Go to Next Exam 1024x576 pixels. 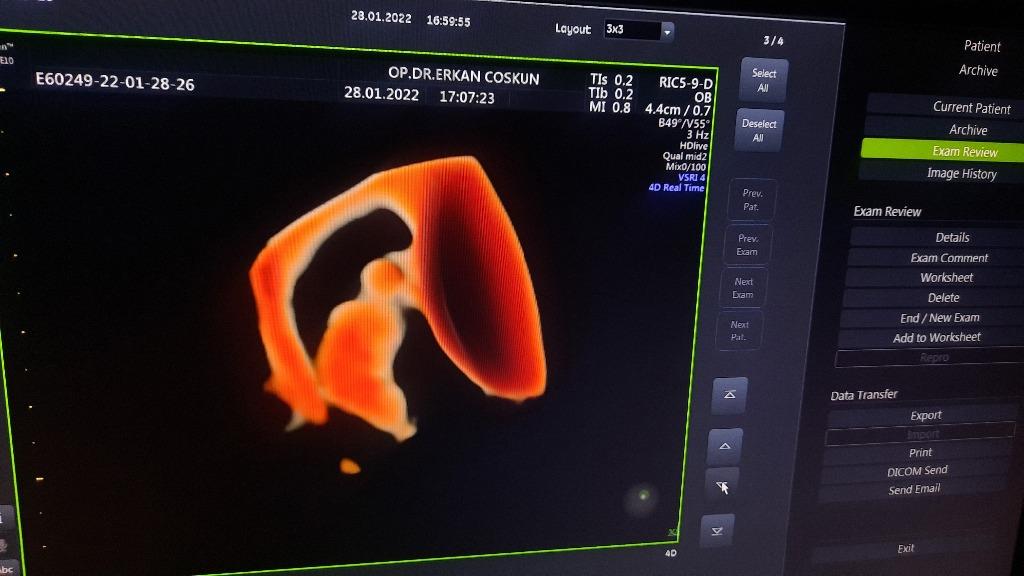743,288
